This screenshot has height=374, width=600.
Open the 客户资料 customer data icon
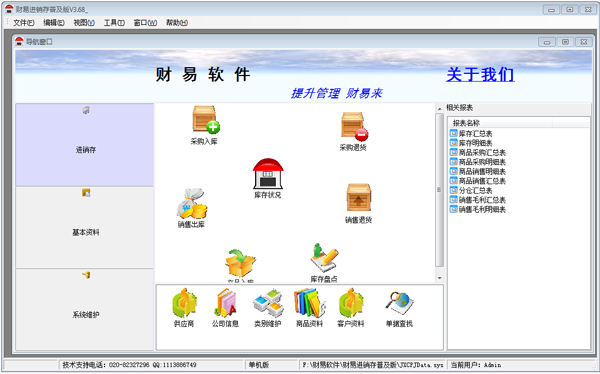[x=351, y=304]
